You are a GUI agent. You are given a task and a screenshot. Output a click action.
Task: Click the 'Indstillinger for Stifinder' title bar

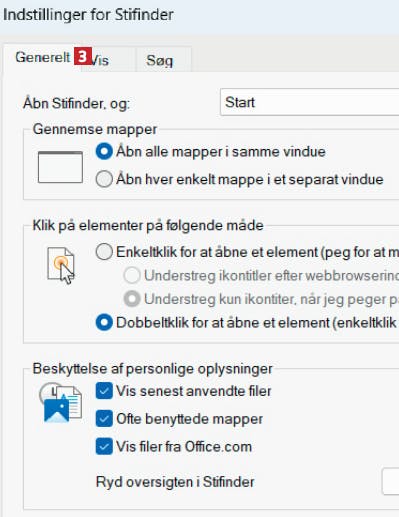(x=88, y=15)
